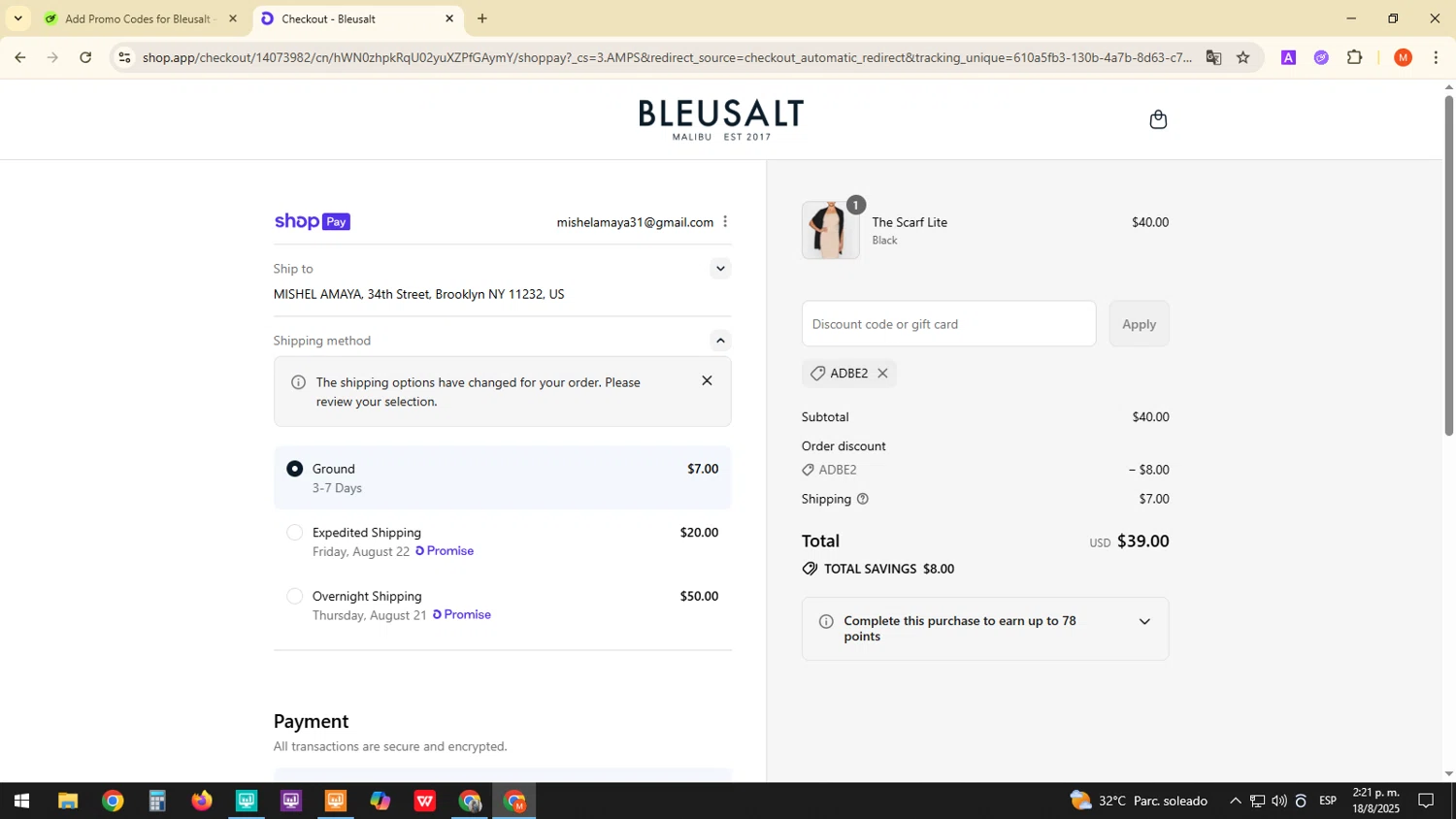Close the Add Promo Codes tab
This screenshot has width=1456, height=819.
point(232,18)
